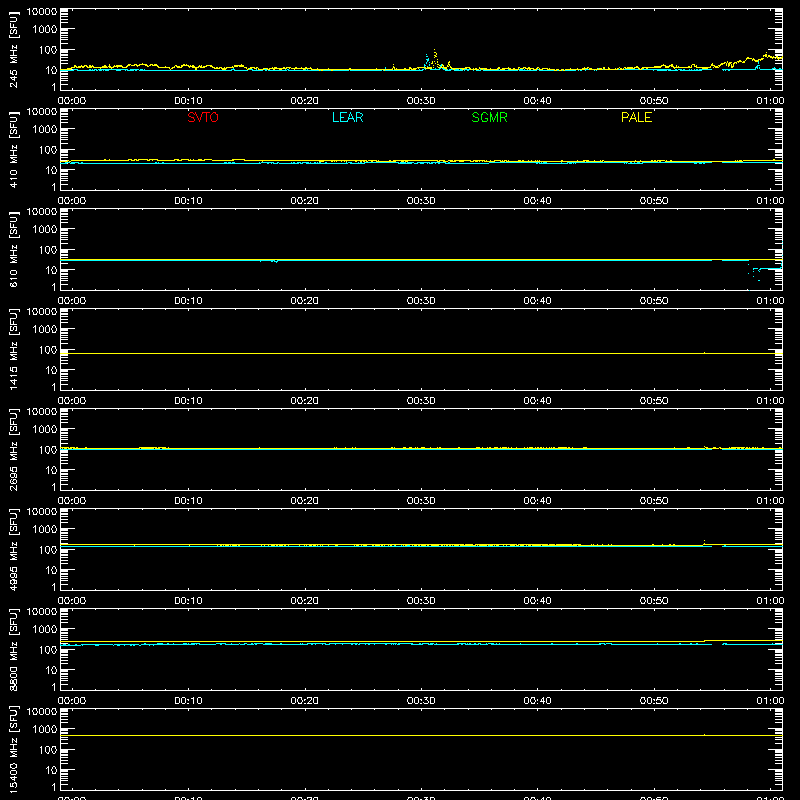This screenshot has height=800, width=800.
Task: Click the yellow PALE station legend label
Action: [x=636, y=117]
